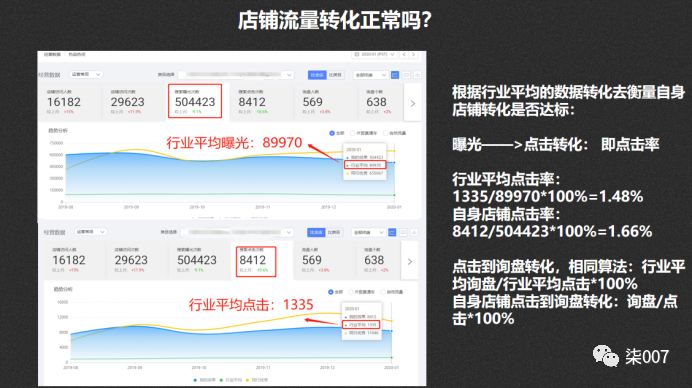Click 行业平均: 1335 tooltip row
The height and width of the screenshot is (388, 692).
click(361, 325)
